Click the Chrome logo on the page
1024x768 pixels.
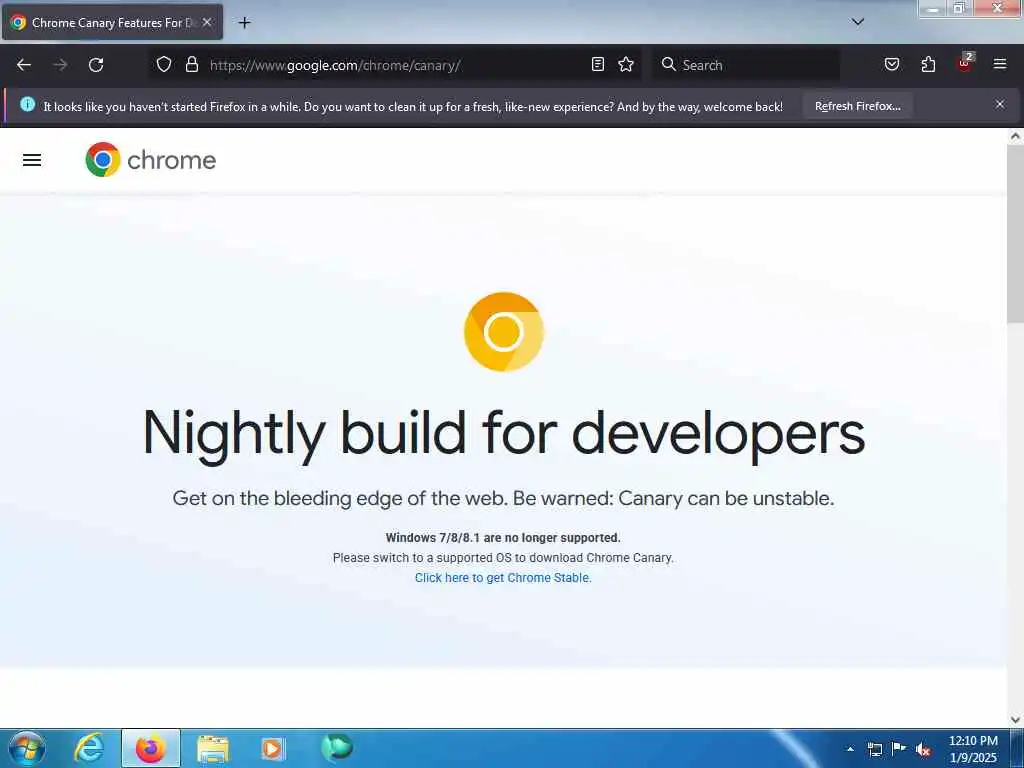151,160
